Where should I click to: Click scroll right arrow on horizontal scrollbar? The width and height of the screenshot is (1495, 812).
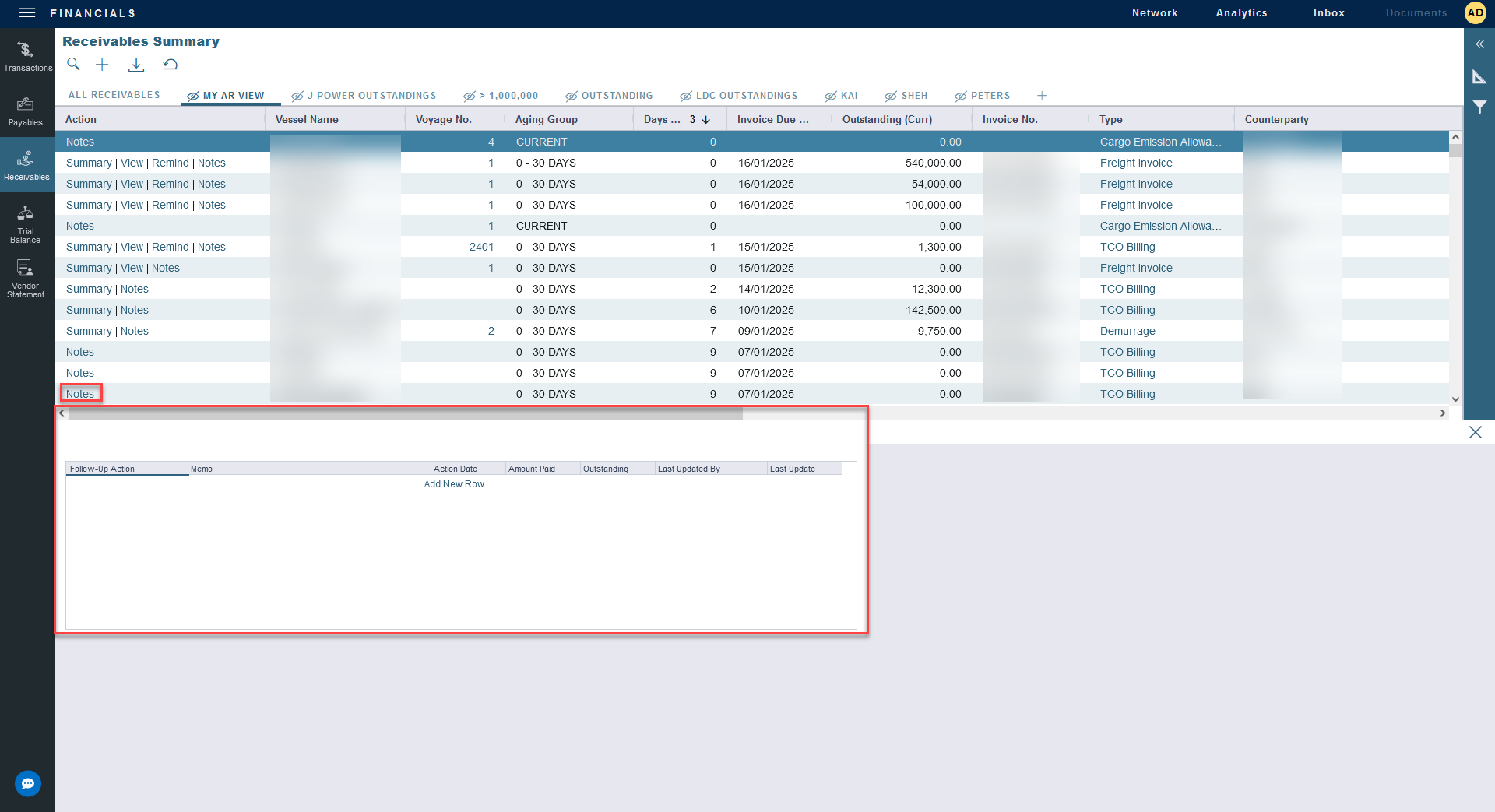pos(1442,413)
